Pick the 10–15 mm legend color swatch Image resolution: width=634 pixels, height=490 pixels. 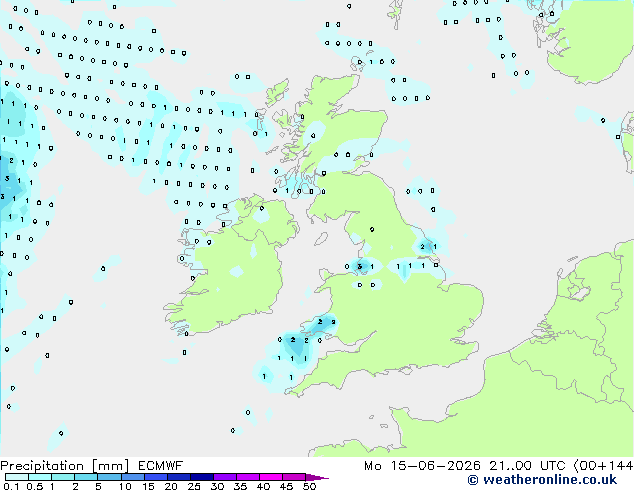(x=132, y=477)
